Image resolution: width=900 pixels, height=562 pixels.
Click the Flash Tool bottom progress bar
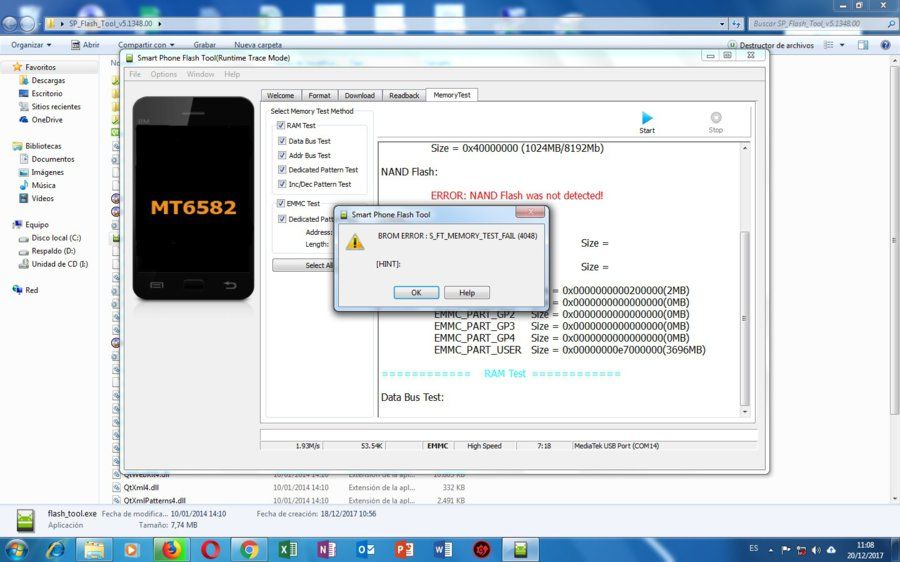(x=509, y=435)
